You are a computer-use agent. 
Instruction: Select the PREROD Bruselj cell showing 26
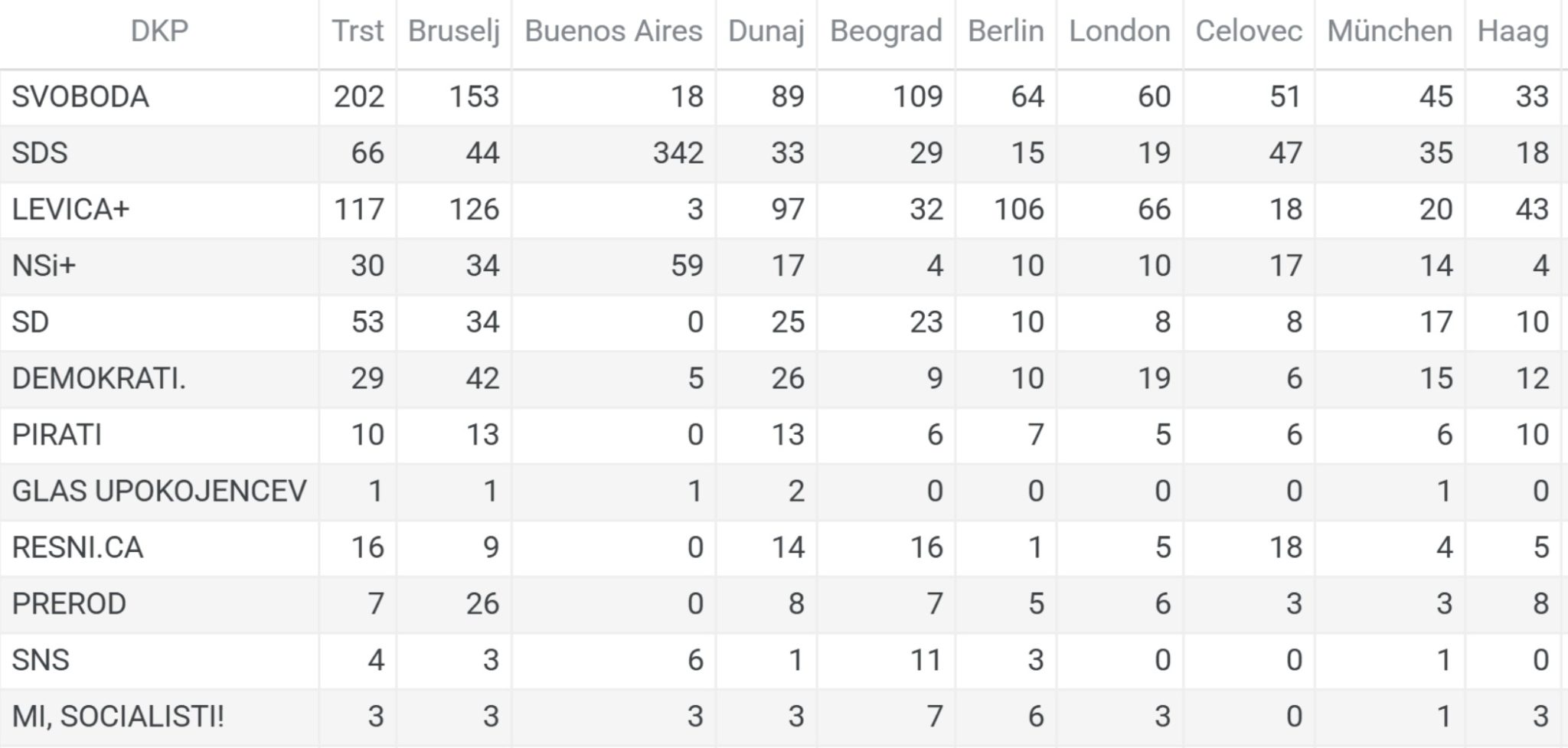(482, 604)
